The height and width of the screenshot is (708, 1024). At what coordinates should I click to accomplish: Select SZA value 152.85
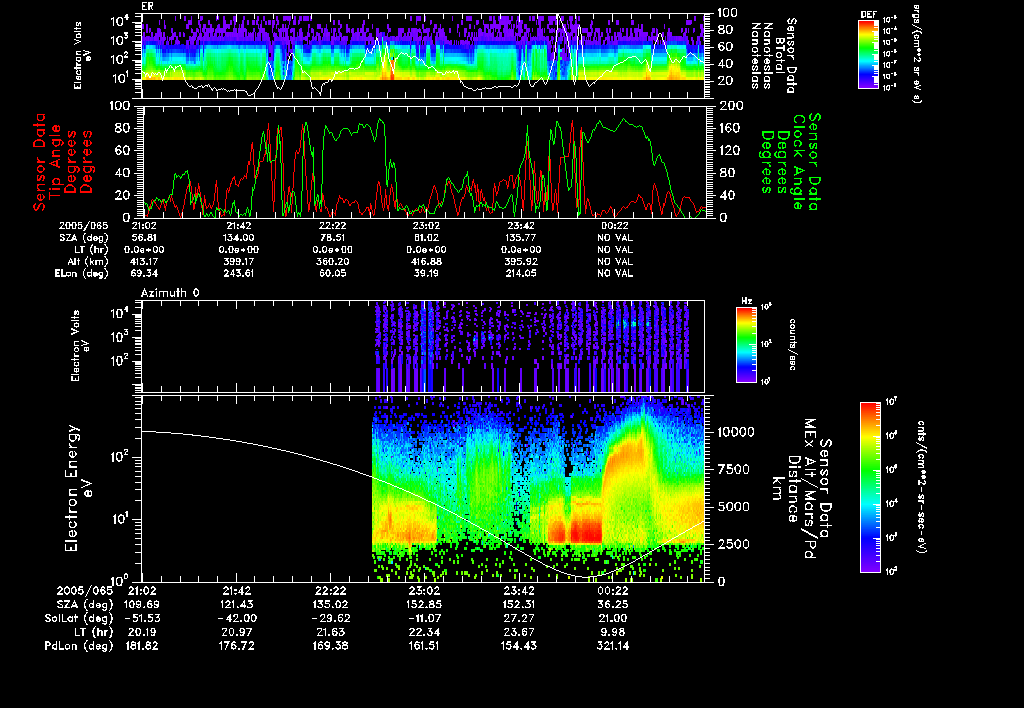tap(423, 605)
